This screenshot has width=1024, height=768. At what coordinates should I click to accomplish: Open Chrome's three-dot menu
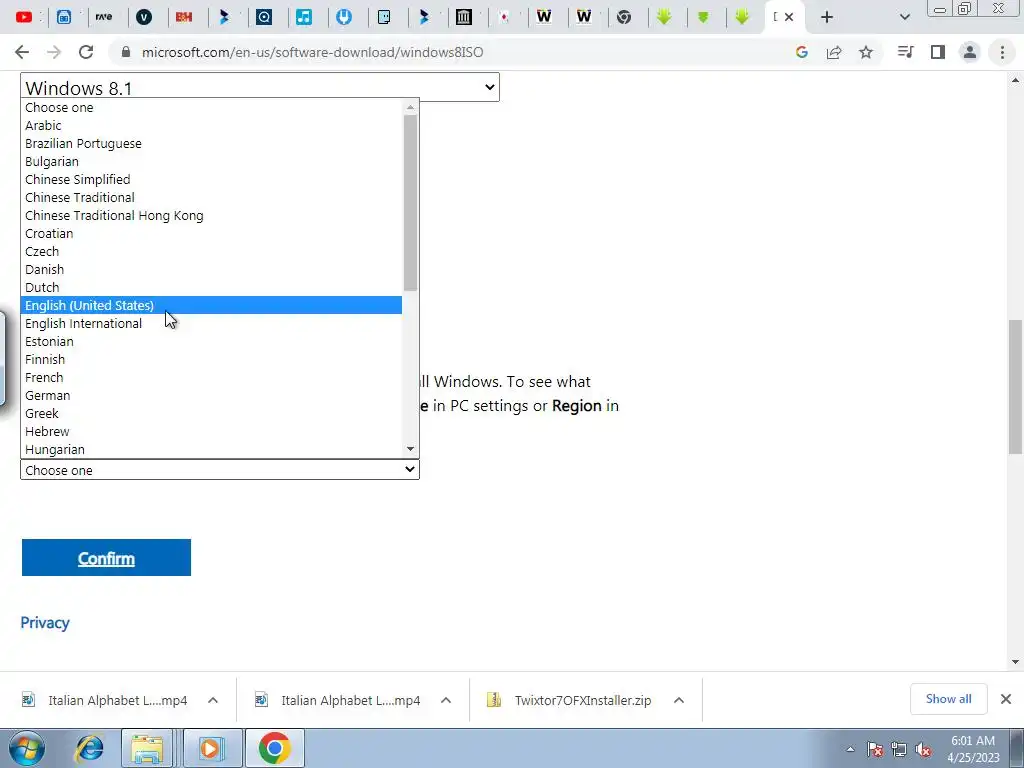(1002, 52)
